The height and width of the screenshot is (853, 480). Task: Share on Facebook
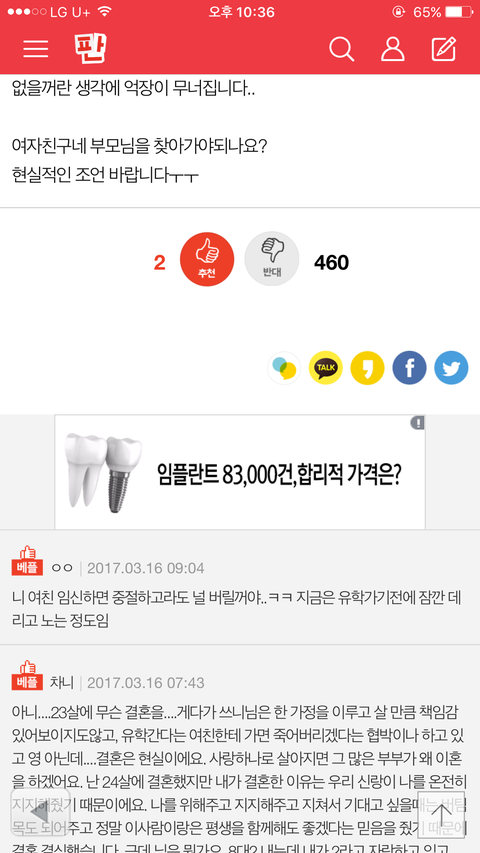pyautogui.click(x=409, y=368)
